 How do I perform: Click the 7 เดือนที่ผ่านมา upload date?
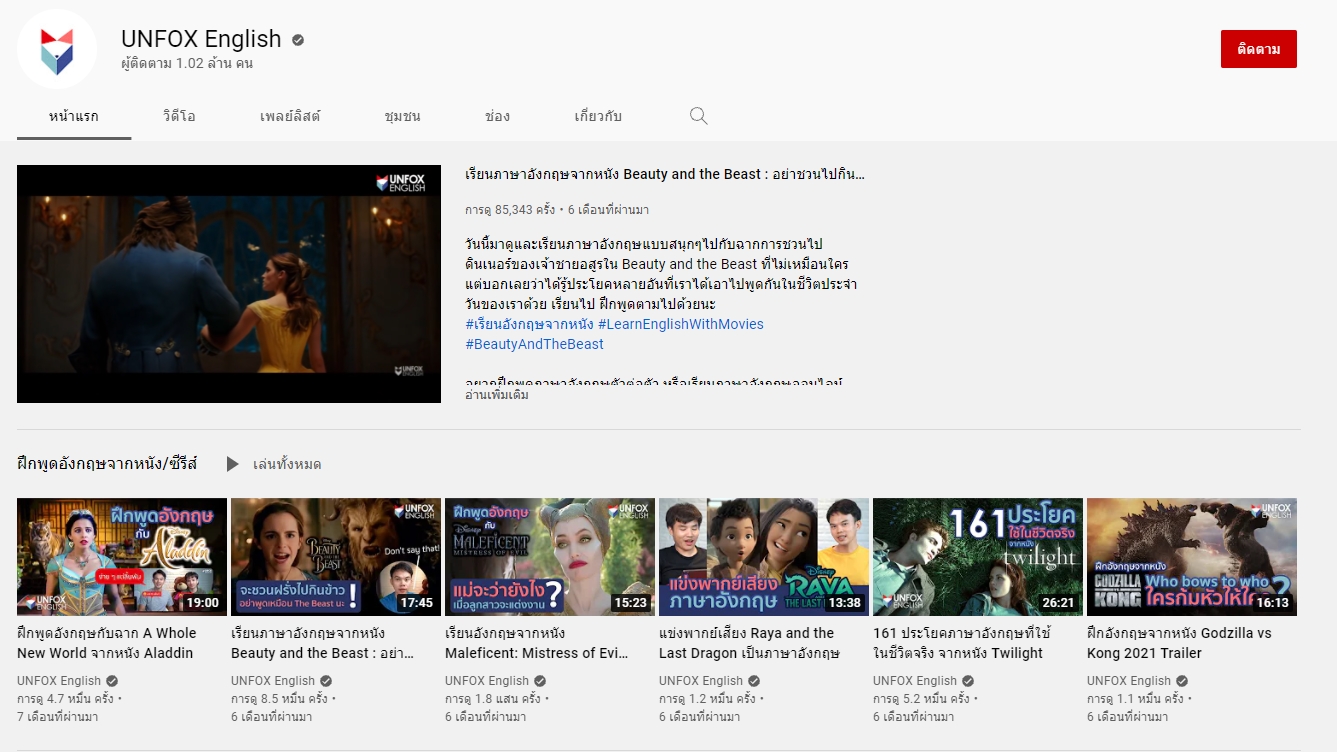(x=57, y=717)
